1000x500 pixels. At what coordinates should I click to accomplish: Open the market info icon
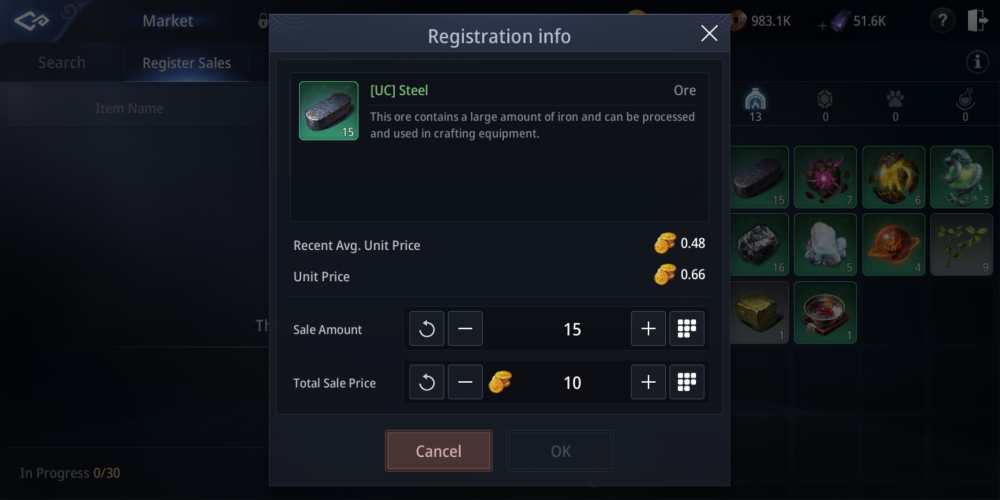click(x=977, y=62)
